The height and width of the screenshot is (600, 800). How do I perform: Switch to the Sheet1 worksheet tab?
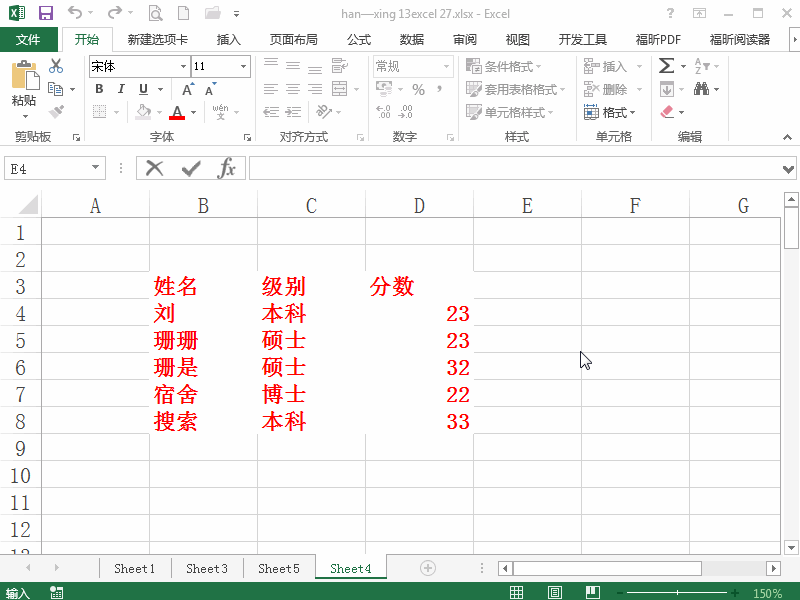[134, 567]
